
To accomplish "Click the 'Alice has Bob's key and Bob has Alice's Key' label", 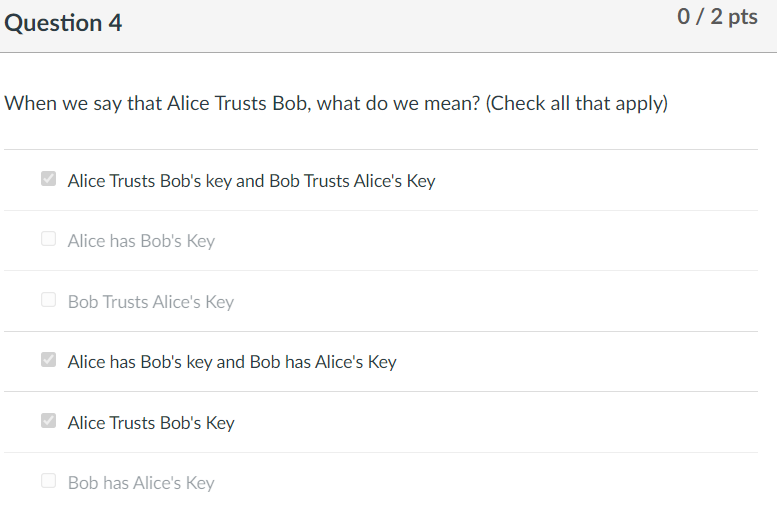I will [232, 362].
